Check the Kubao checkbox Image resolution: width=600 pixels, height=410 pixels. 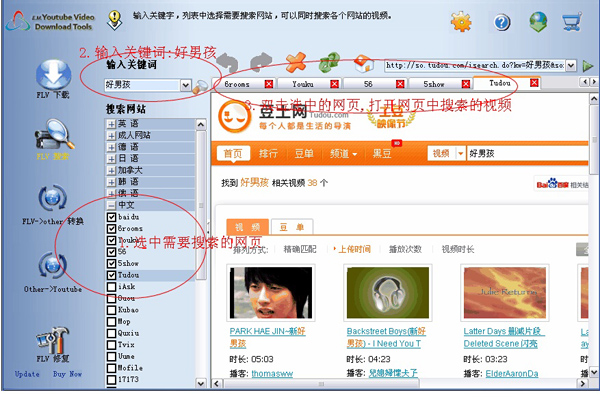(x=111, y=310)
